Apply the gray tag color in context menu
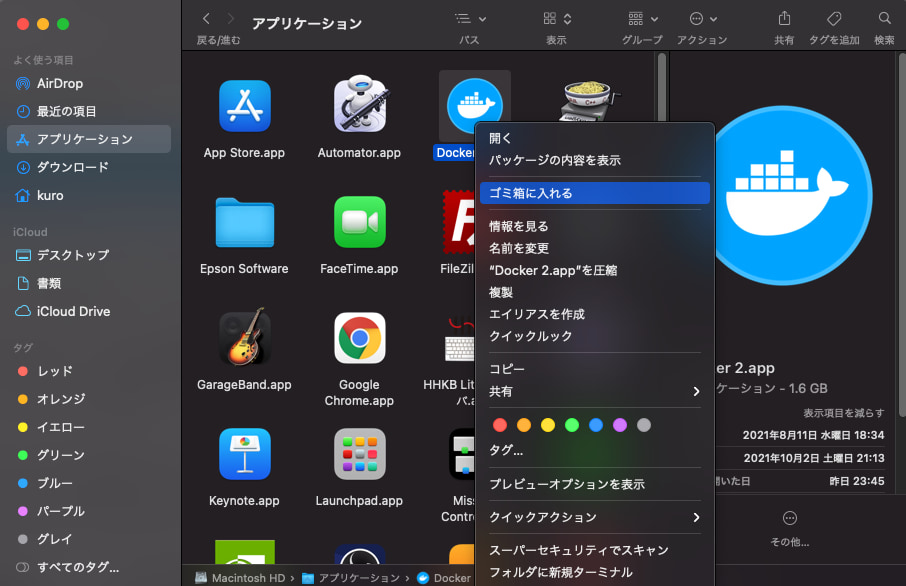The width and height of the screenshot is (906, 586). pyautogui.click(x=644, y=425)
